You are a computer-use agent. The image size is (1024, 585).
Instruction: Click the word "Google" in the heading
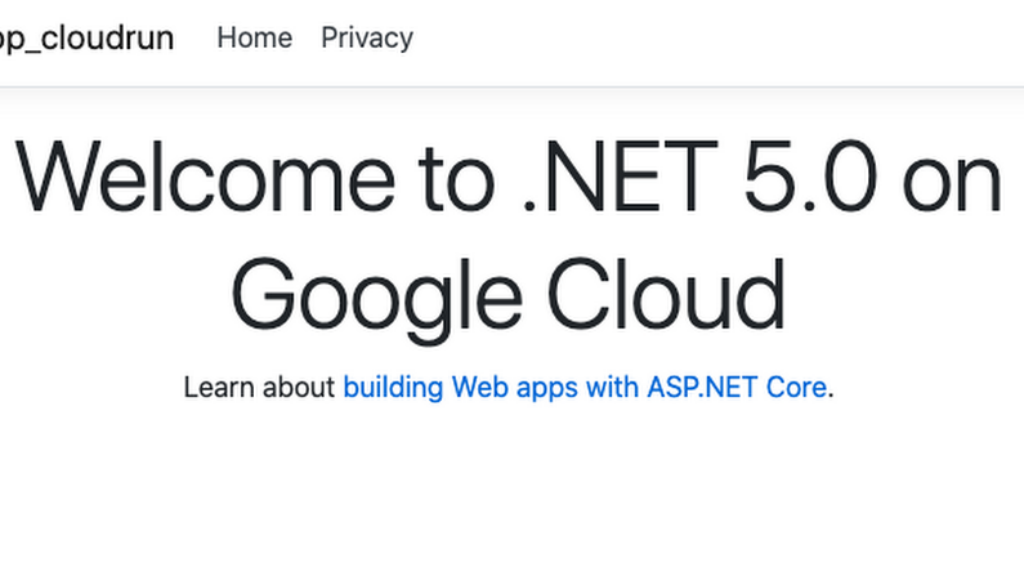pyautogui.click(x=376, y=295)
